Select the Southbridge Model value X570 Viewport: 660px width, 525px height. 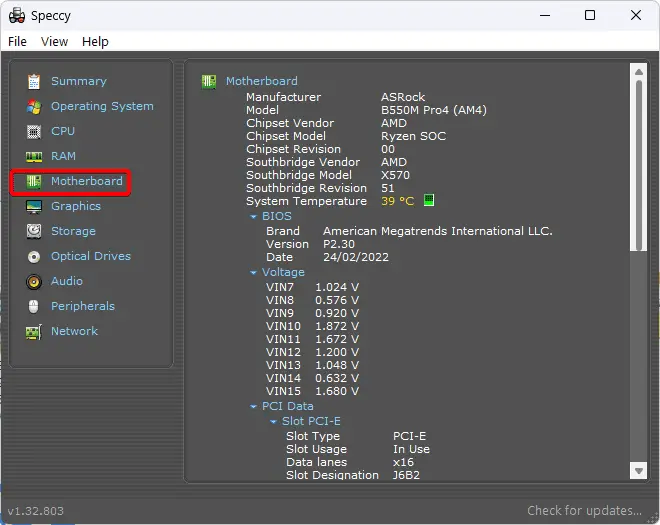tap(395, 175)
